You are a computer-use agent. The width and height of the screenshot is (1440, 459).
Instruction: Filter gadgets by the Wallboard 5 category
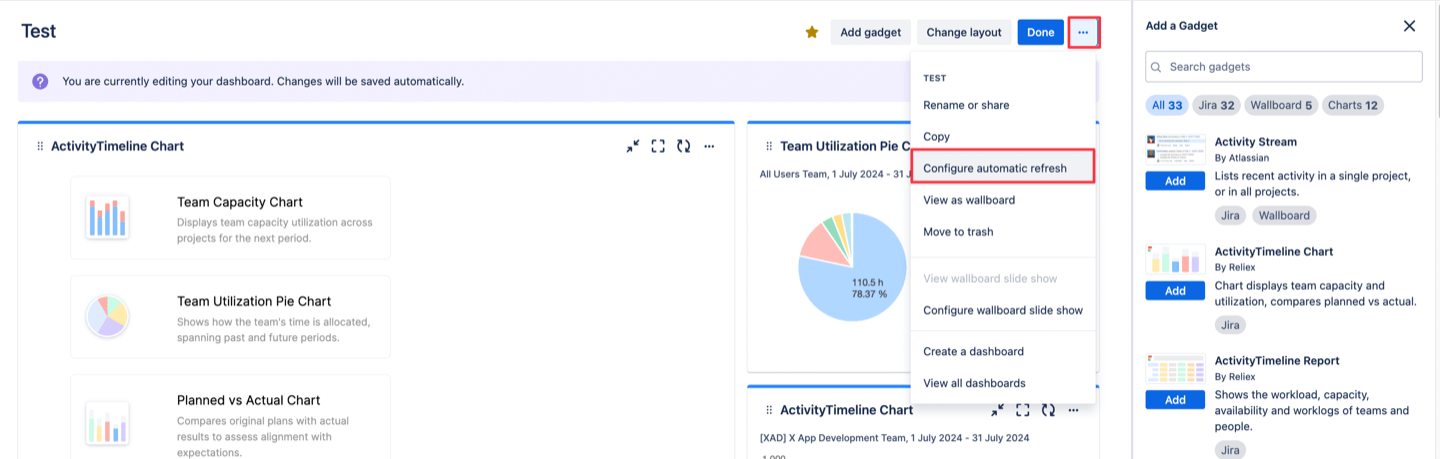[1281, 105]
